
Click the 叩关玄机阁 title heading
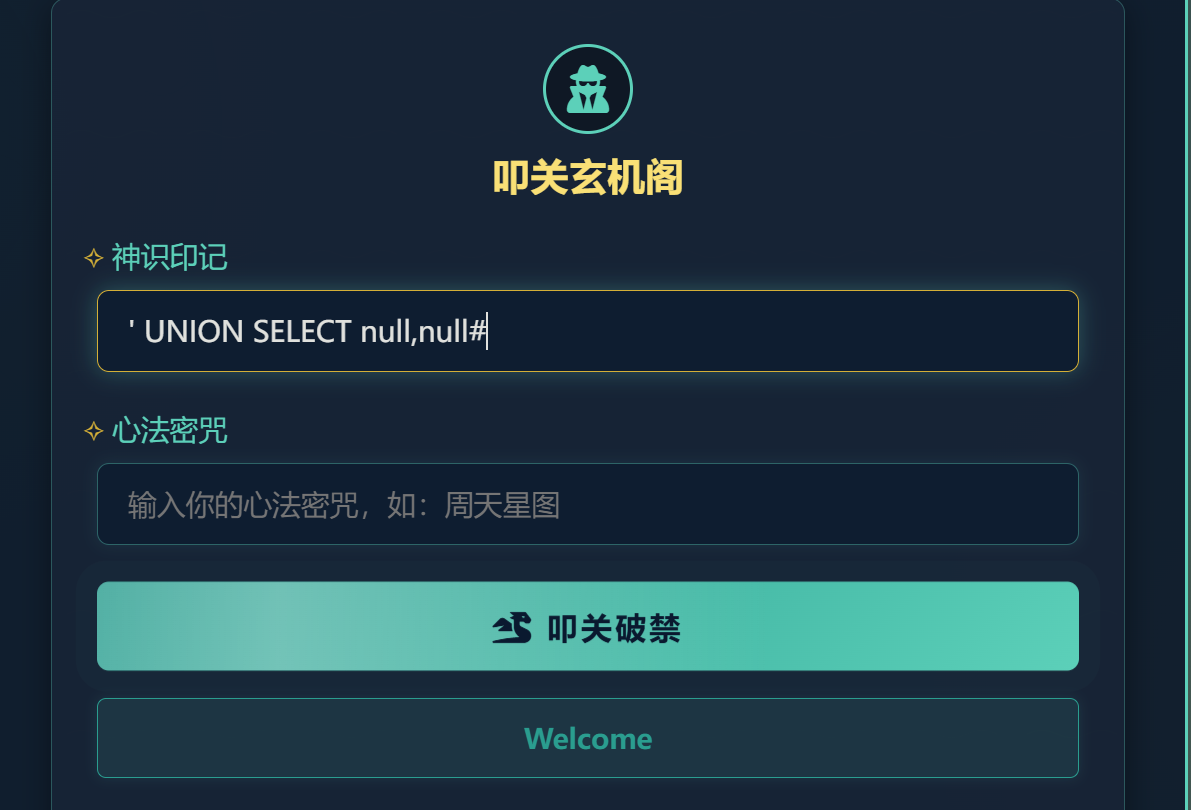(588, 179)
